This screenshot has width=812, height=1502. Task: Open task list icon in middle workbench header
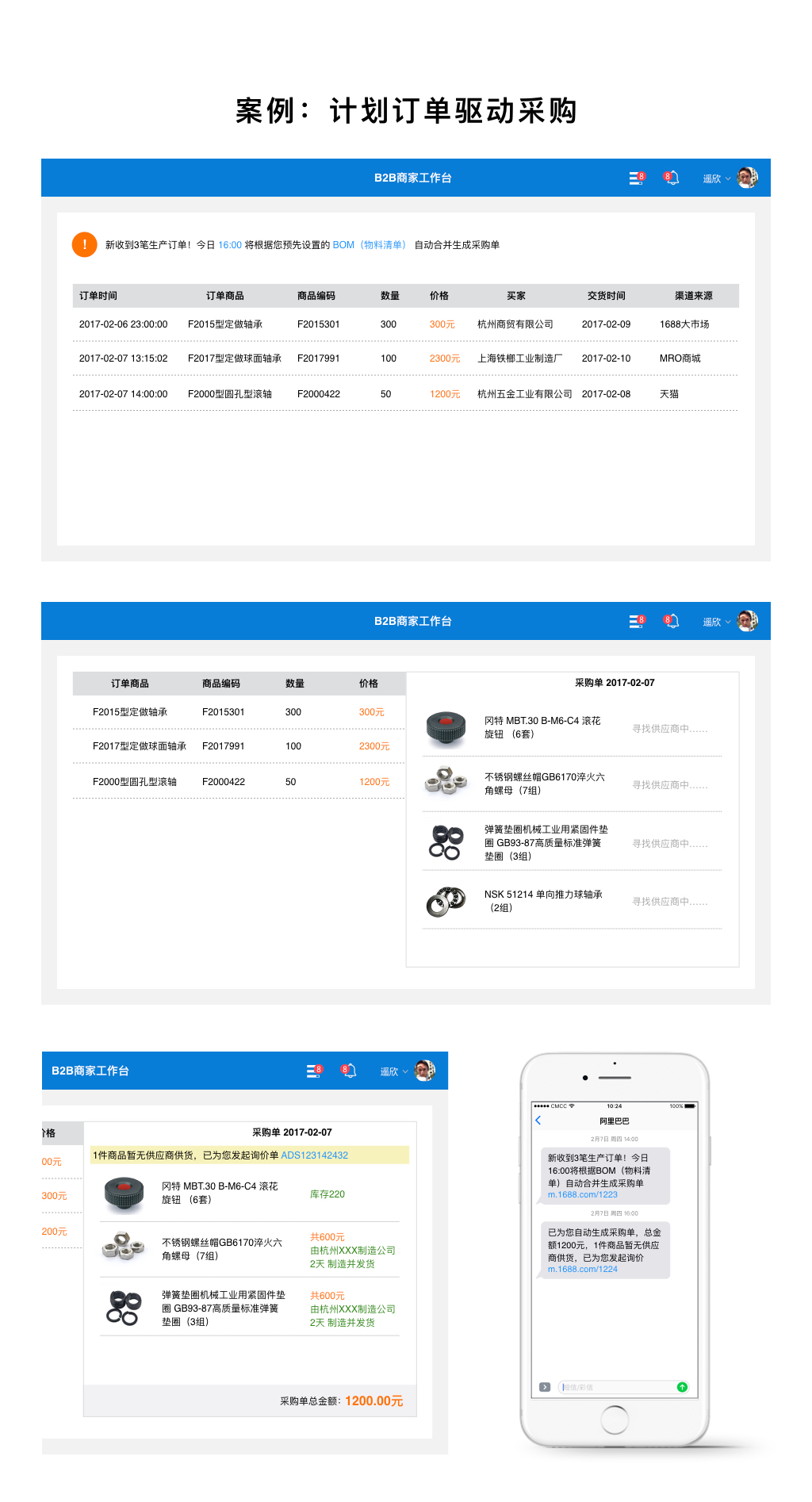click(x=637, y=622)
